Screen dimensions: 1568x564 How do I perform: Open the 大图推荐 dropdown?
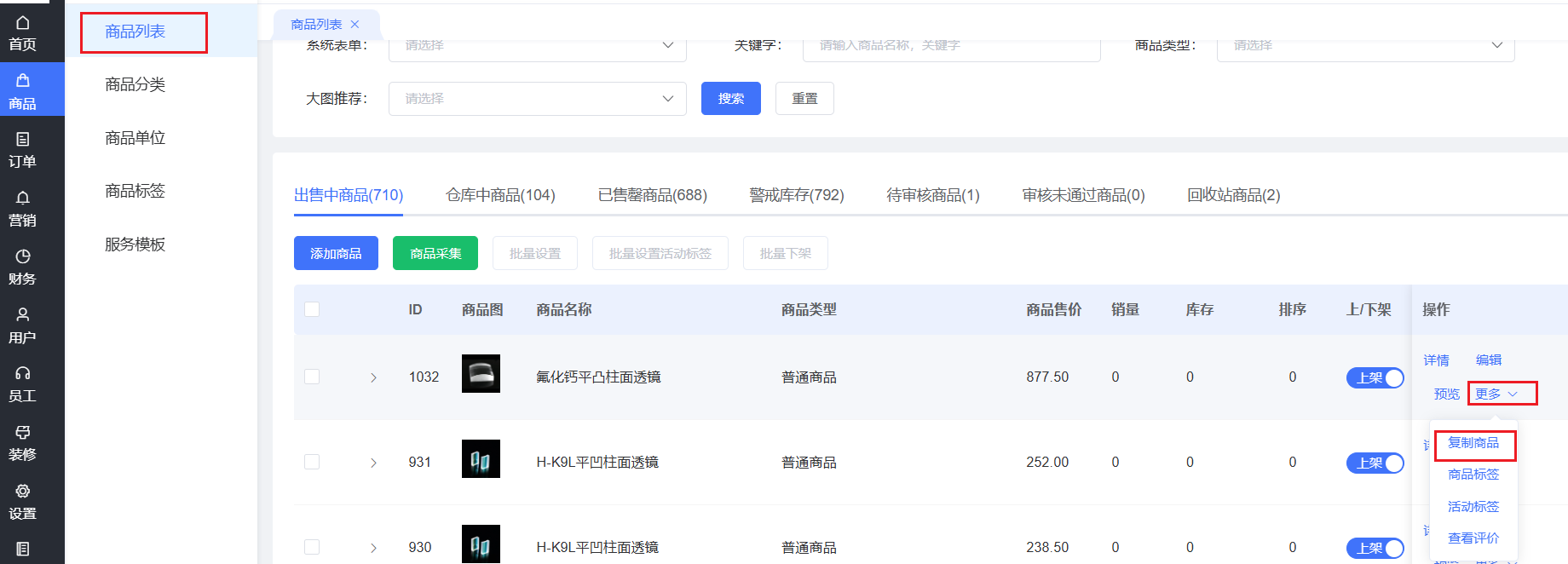click(538, 99)
